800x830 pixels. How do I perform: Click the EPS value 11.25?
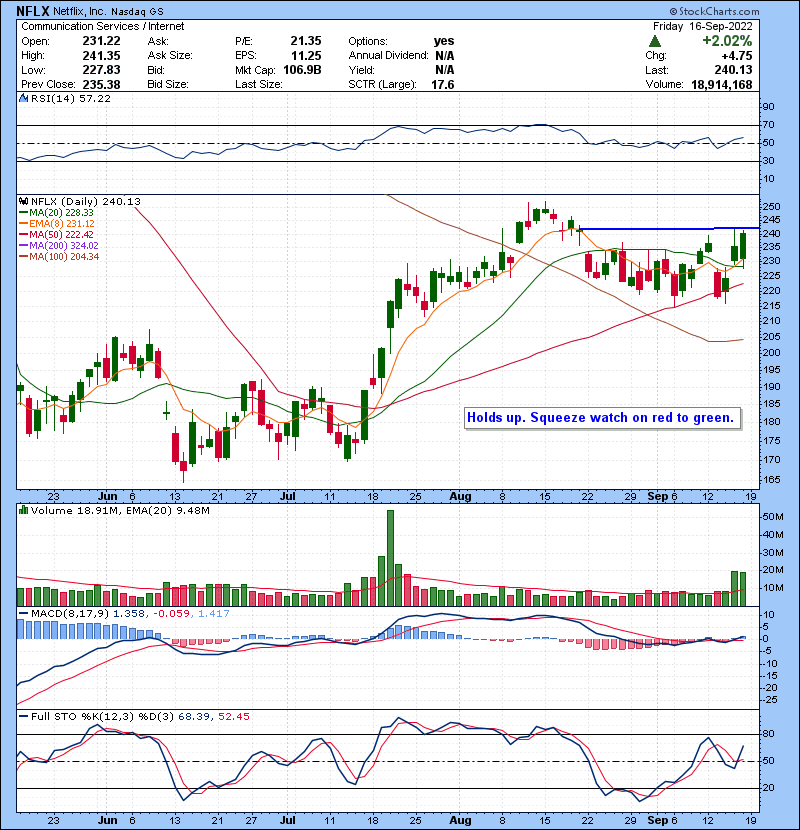pyautogui.click(x=305, y=56)
